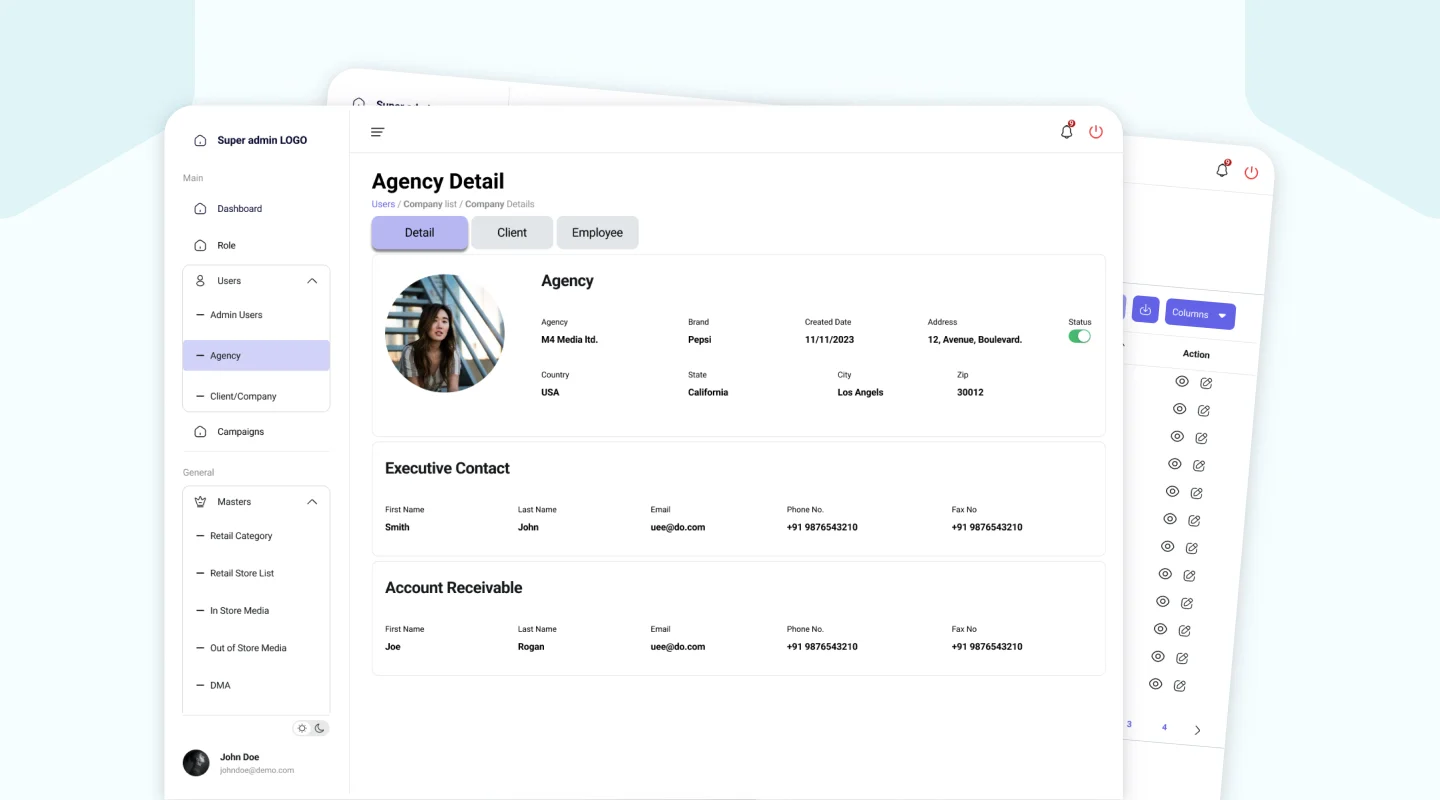Screen dimensions: 1440x800
Task: Click the hamburger menu icon
Action: (377, 132)
